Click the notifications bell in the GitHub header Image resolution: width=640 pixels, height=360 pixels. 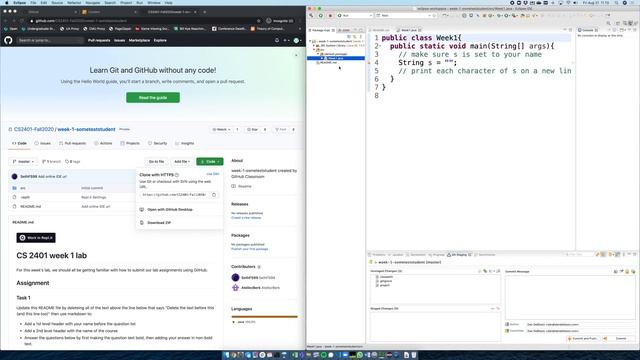coord(277,40)
